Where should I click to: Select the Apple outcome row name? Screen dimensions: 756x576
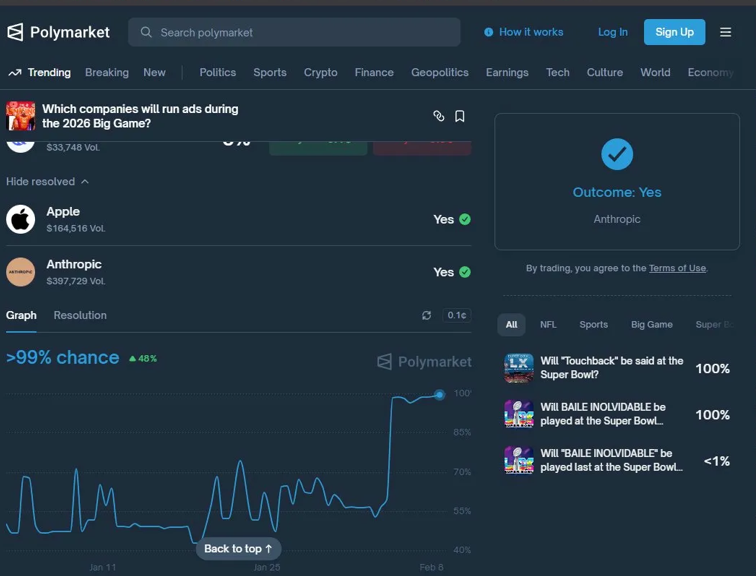click(x=63, y=212)
